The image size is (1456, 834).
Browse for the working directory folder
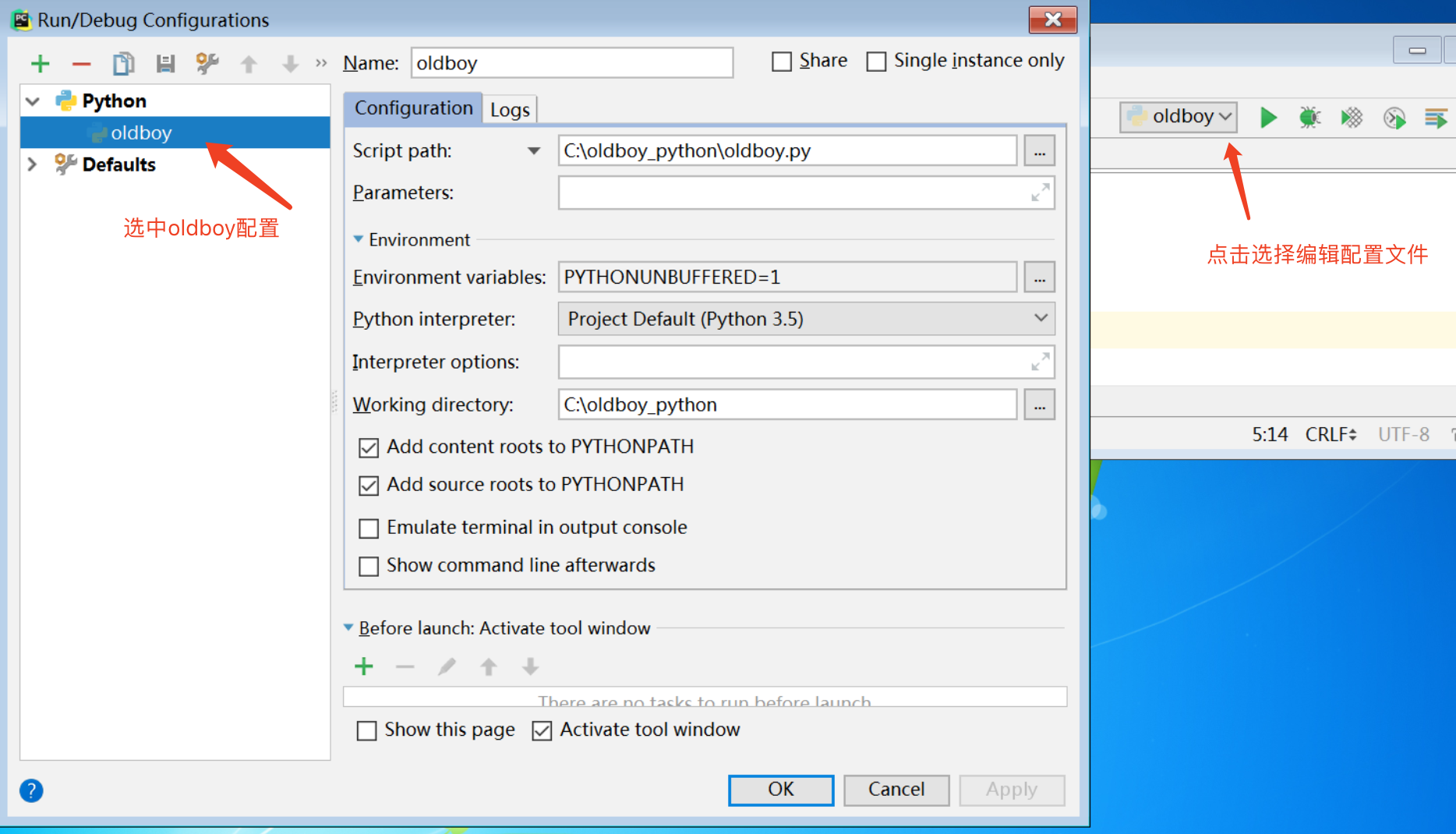click(x=1040, y=405)
